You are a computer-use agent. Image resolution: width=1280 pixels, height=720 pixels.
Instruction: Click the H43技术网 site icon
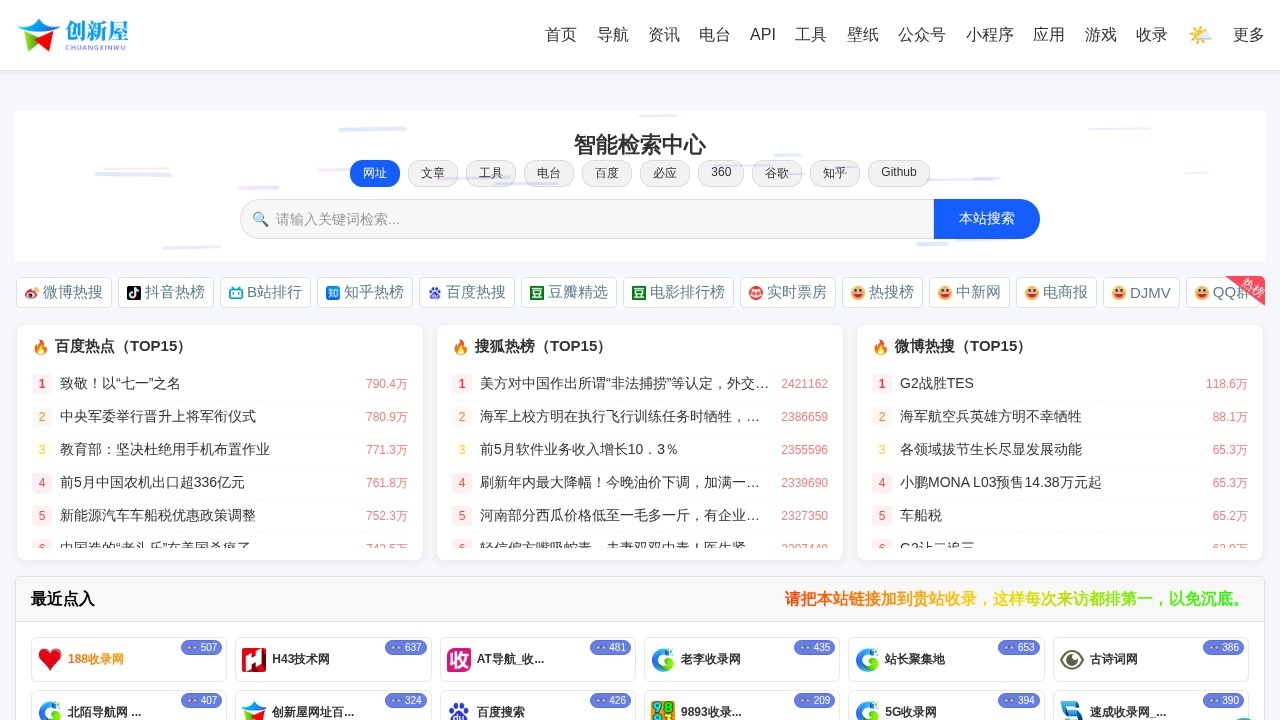coord(254,660)
